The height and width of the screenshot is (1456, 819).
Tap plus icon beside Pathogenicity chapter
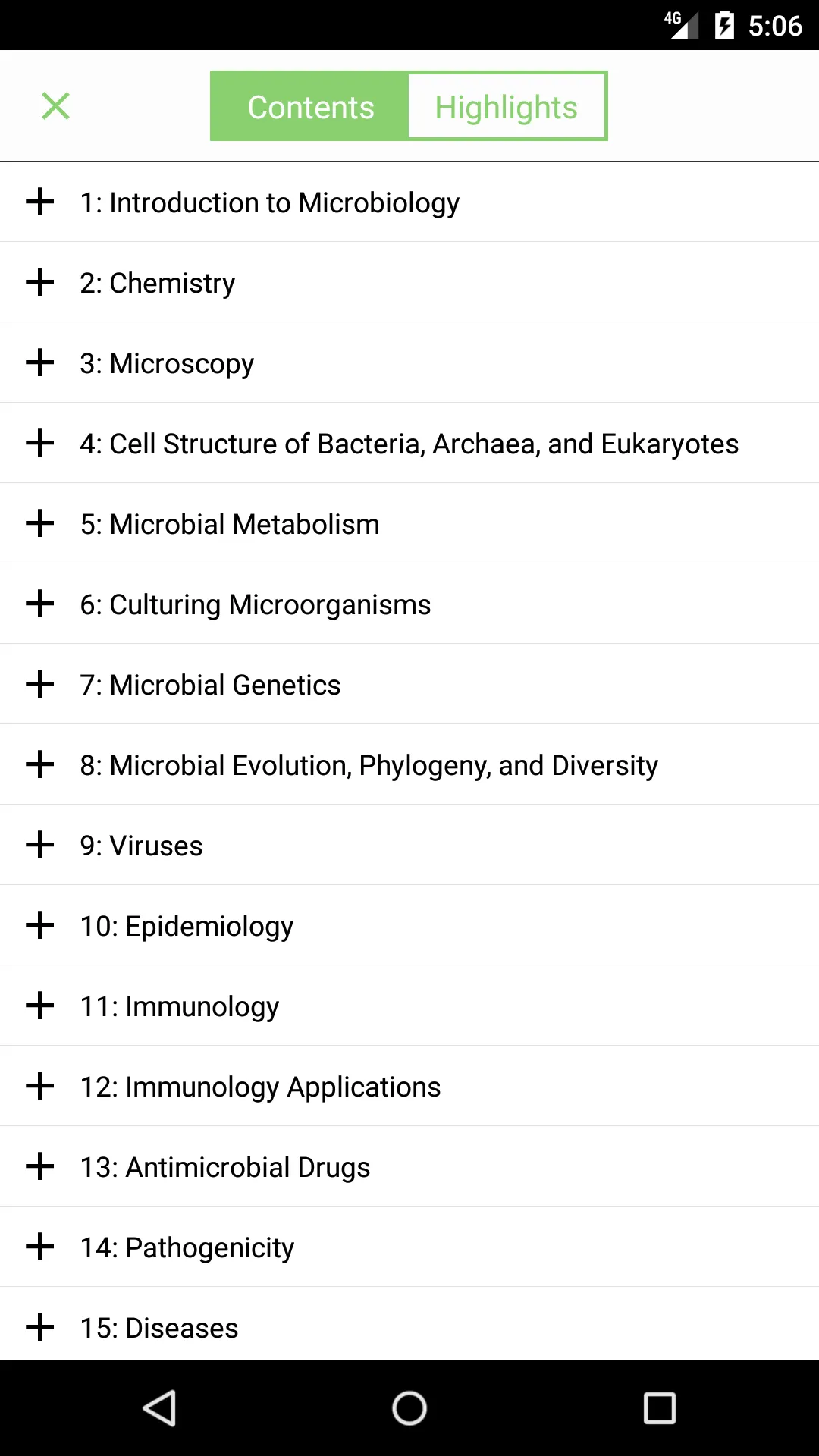pos(39,1247)
